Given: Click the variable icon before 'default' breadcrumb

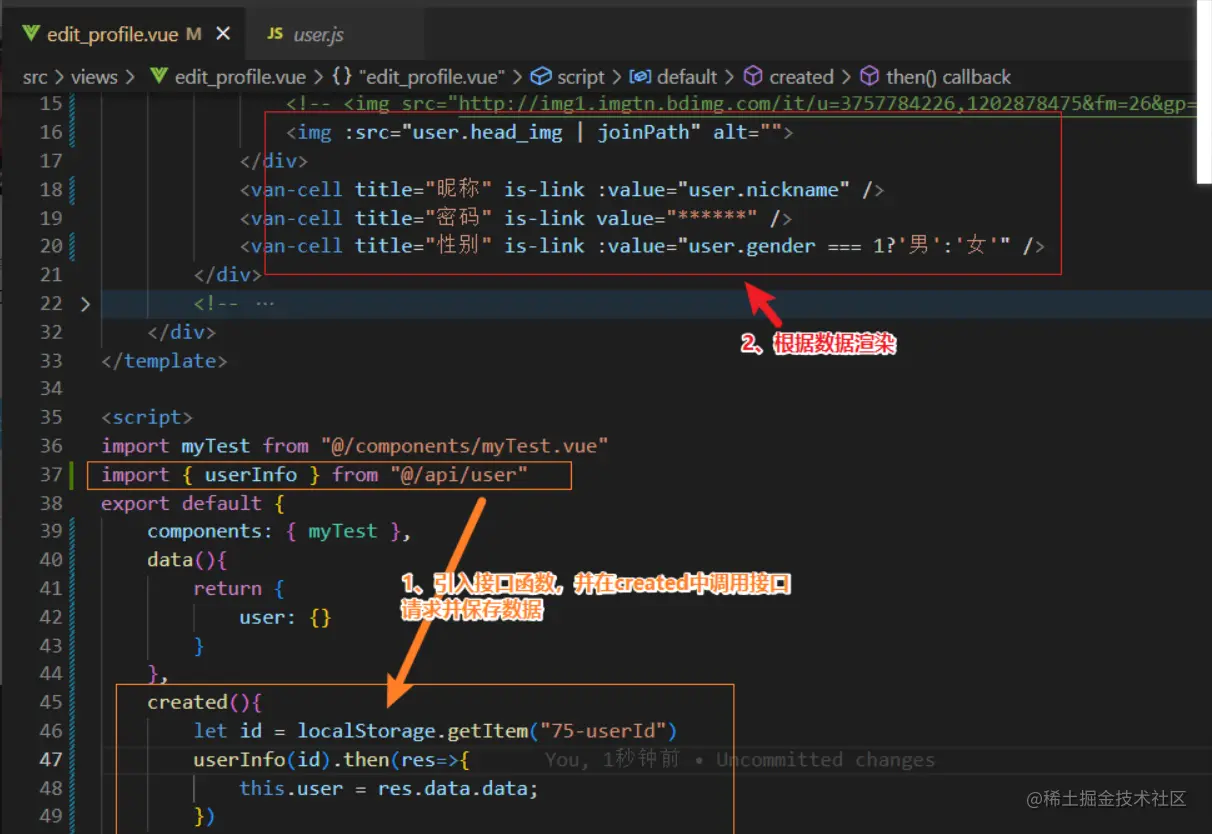Looking at the screenshot, I should (640, 77).
